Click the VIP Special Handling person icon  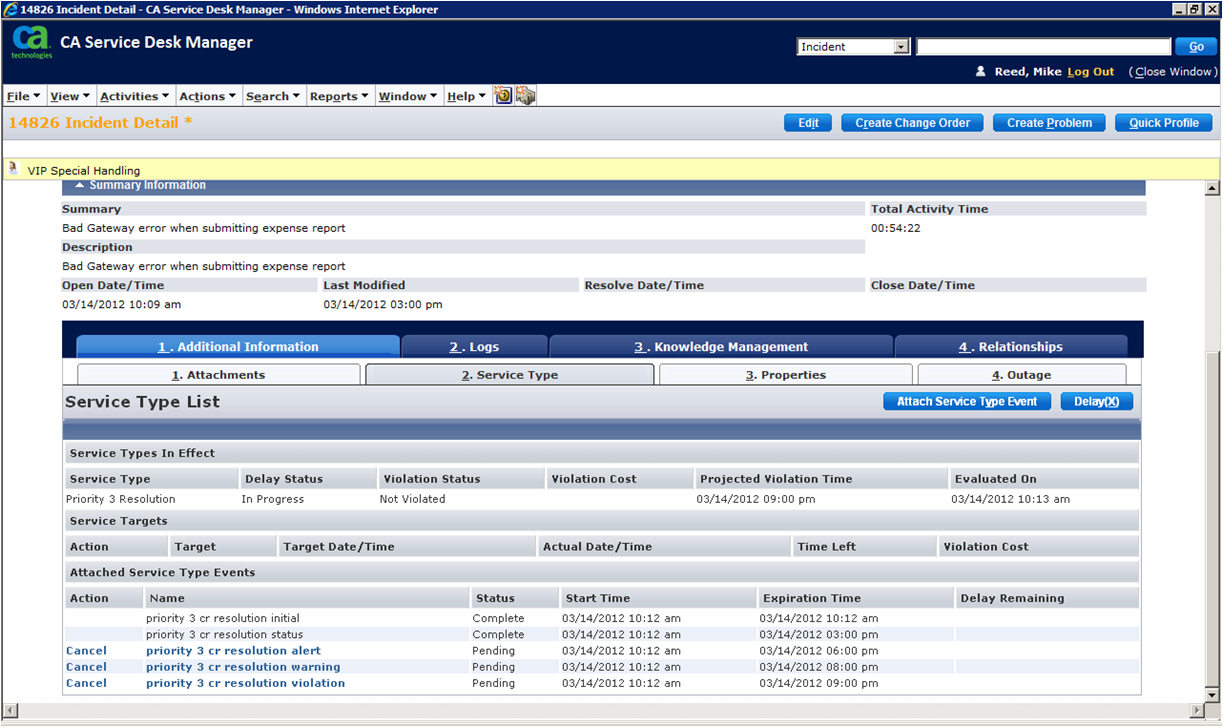13,169
